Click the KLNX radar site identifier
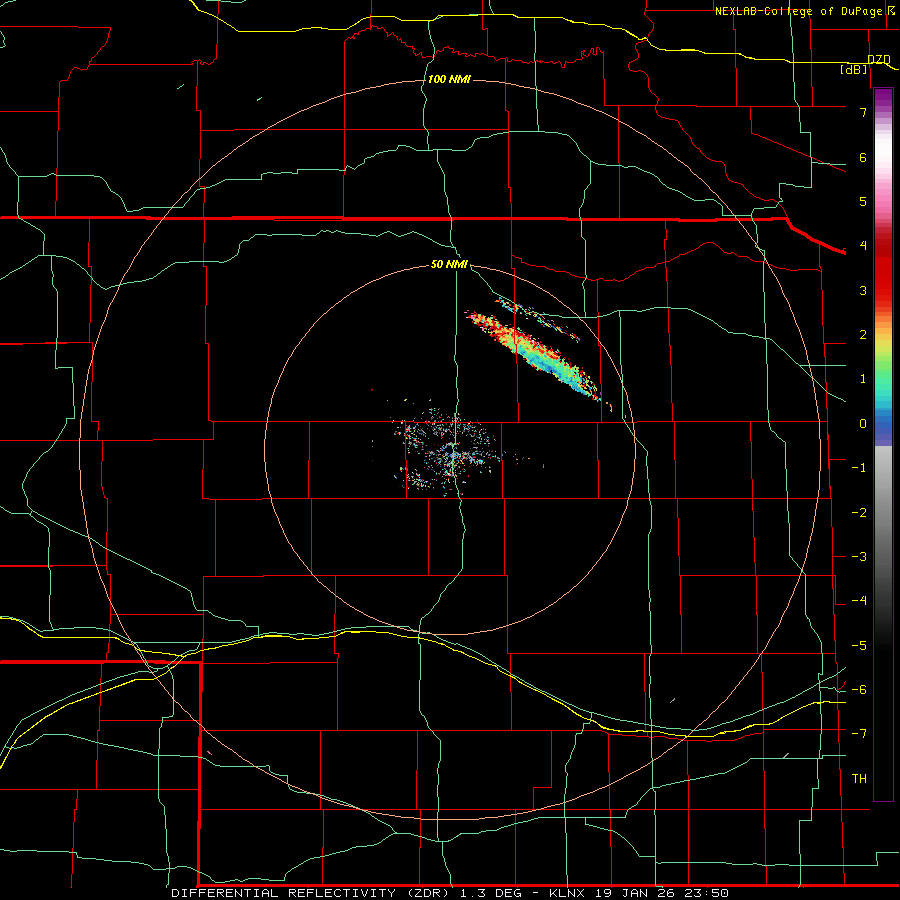Viewport: 900px width, 900px height. pyautogui.click(x=567, y=893)
